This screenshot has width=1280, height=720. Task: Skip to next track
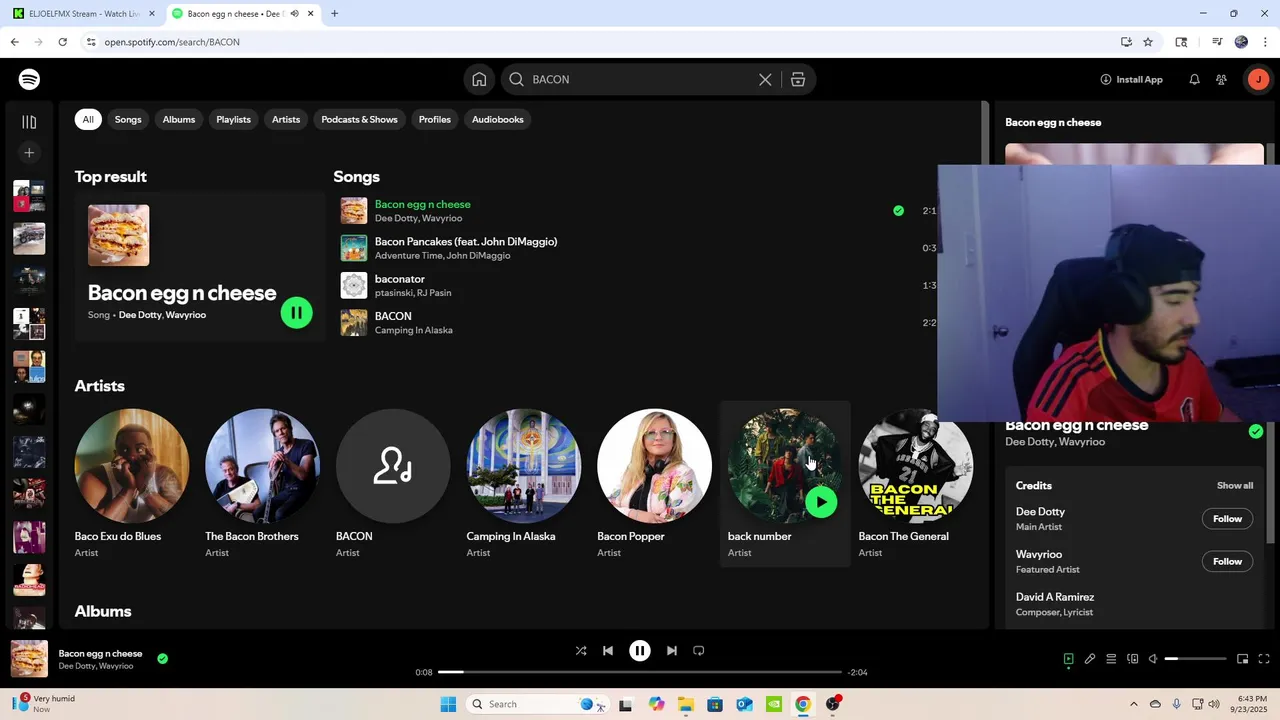tap(672, 650)
